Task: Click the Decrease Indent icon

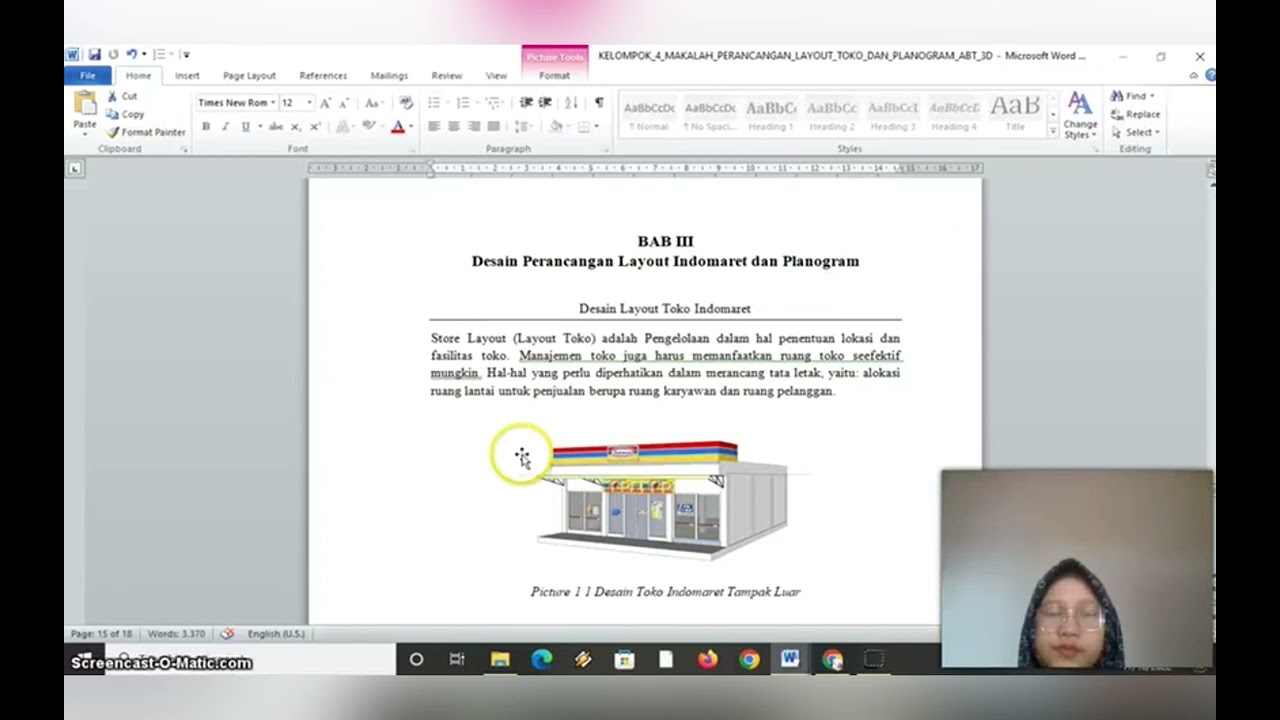Action: click(526, 103)
